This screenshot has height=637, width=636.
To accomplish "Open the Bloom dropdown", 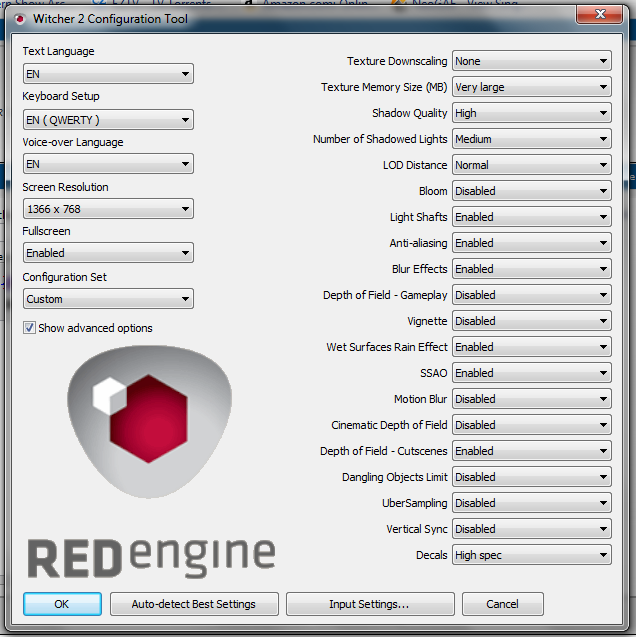I will pyautogui.click(x=532, y=191).
